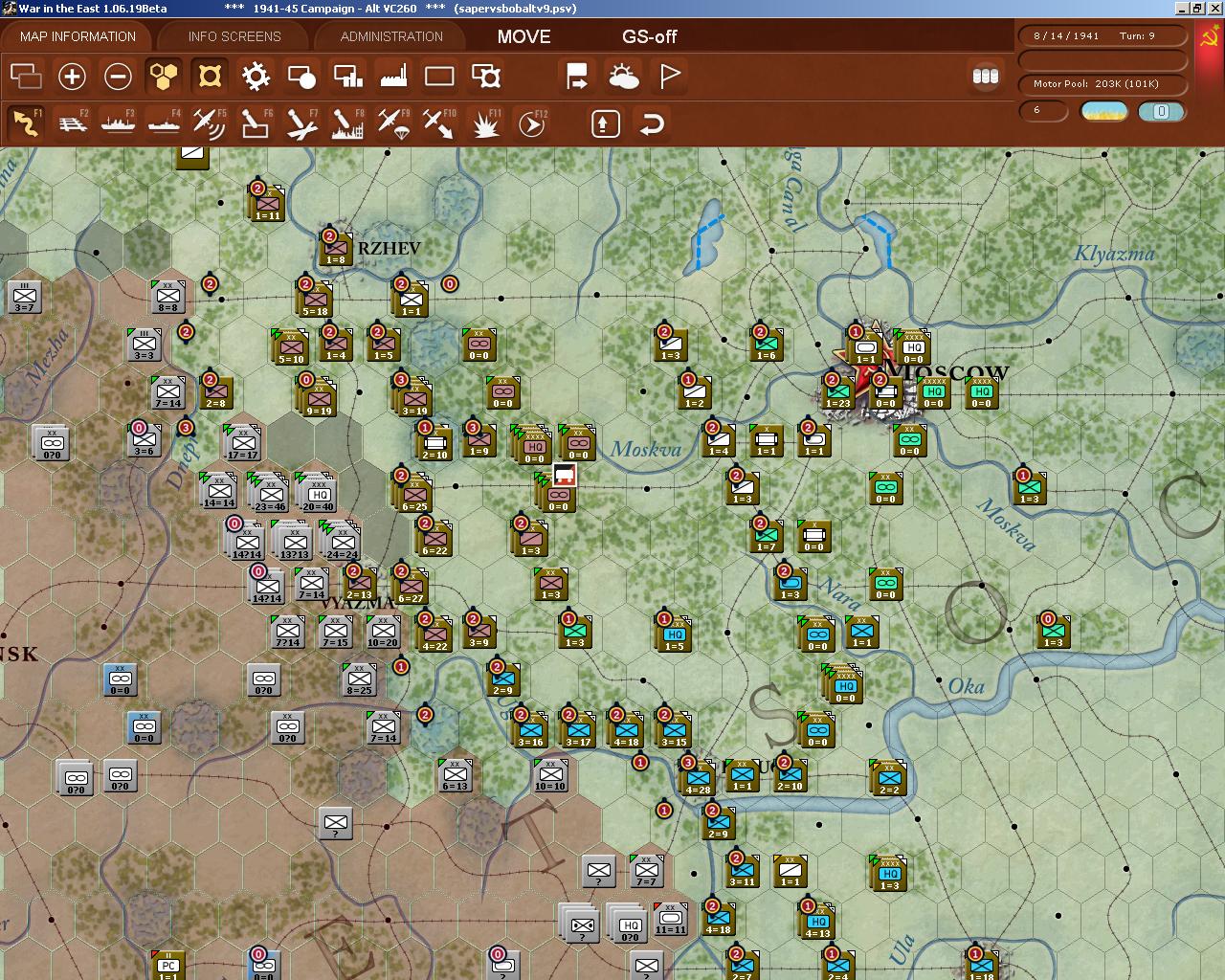Select the German HQ stack 20=40

click(x=317, y=490)
